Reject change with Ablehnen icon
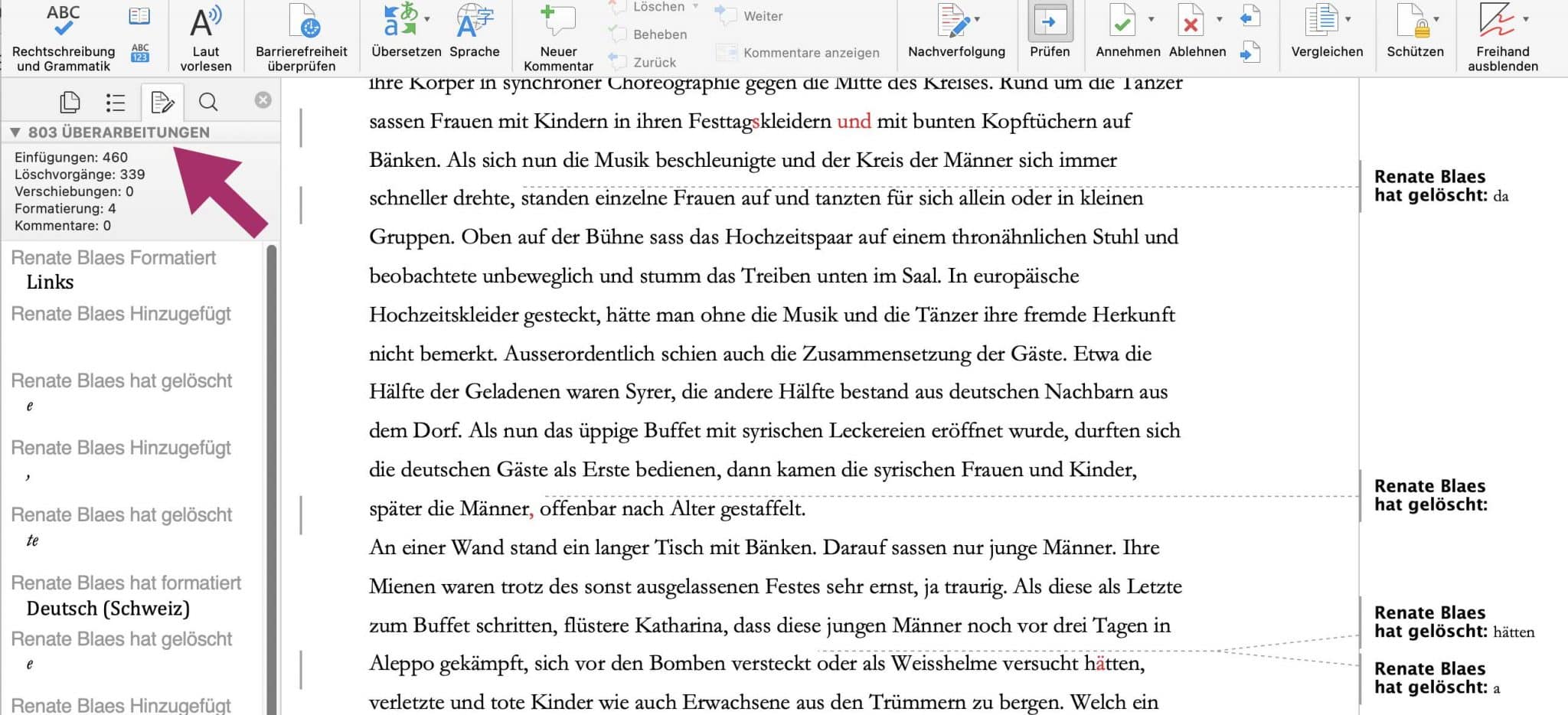 tap(1191, 21)
